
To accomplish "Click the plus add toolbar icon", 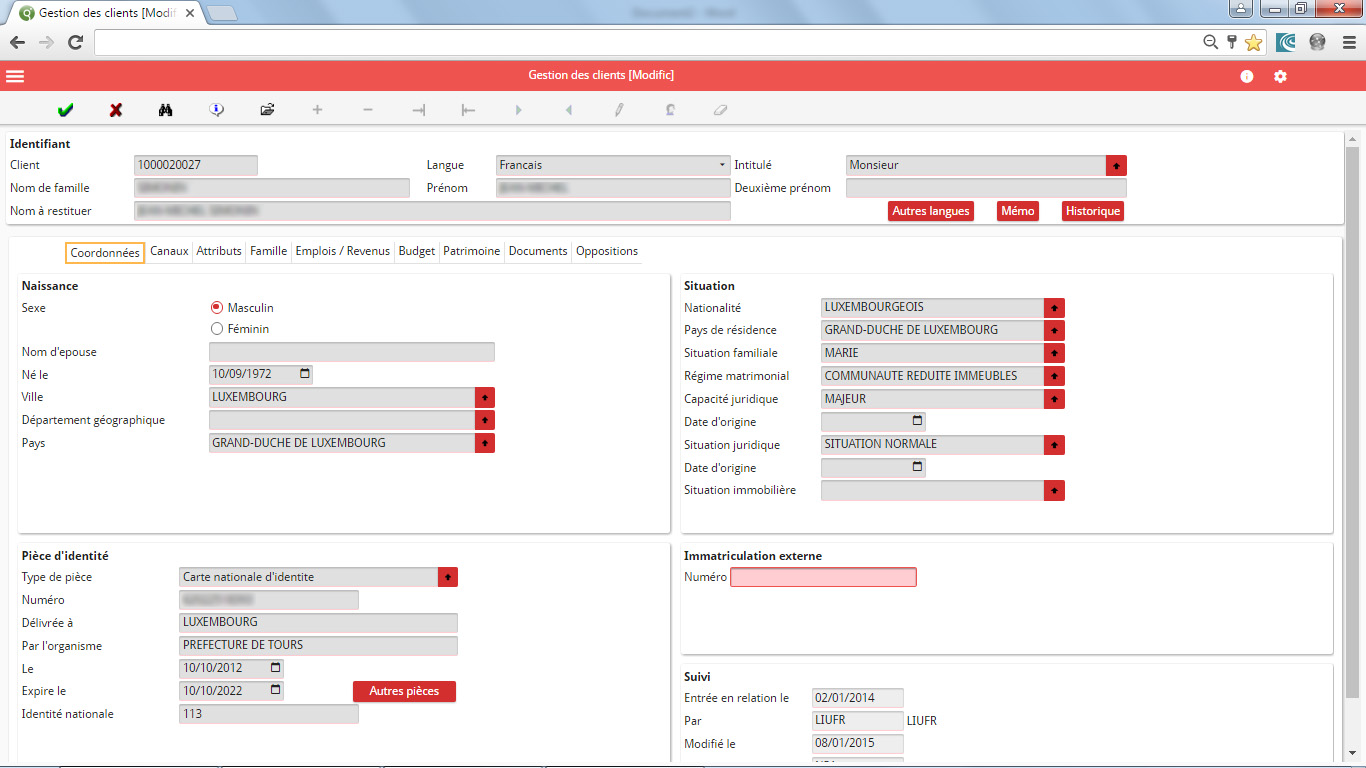I will tap(318, 110).
